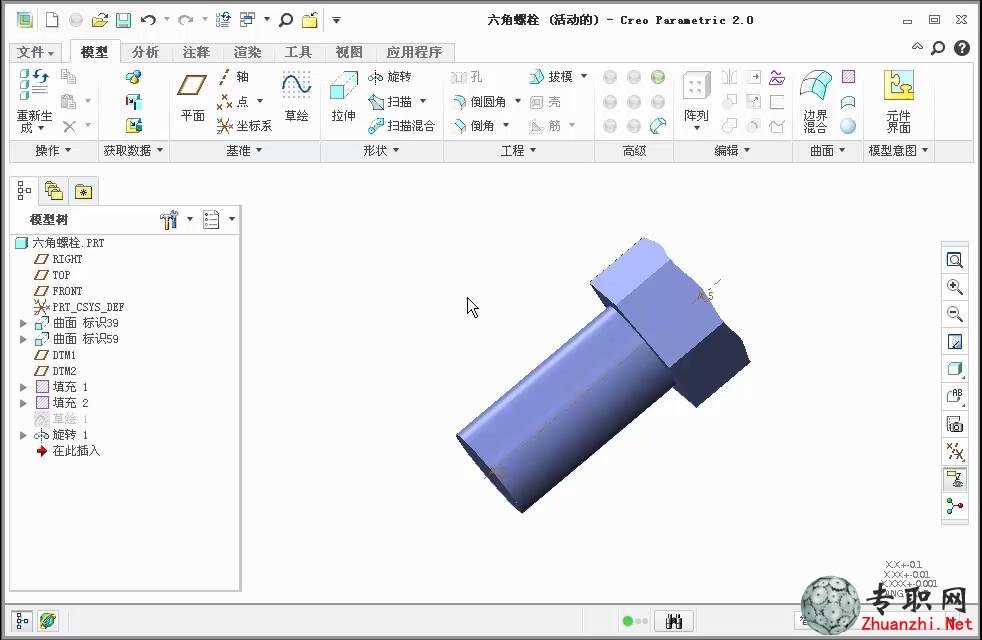Switch to the 工具 tab
The image size is (982, 640).
coord(298,52)
